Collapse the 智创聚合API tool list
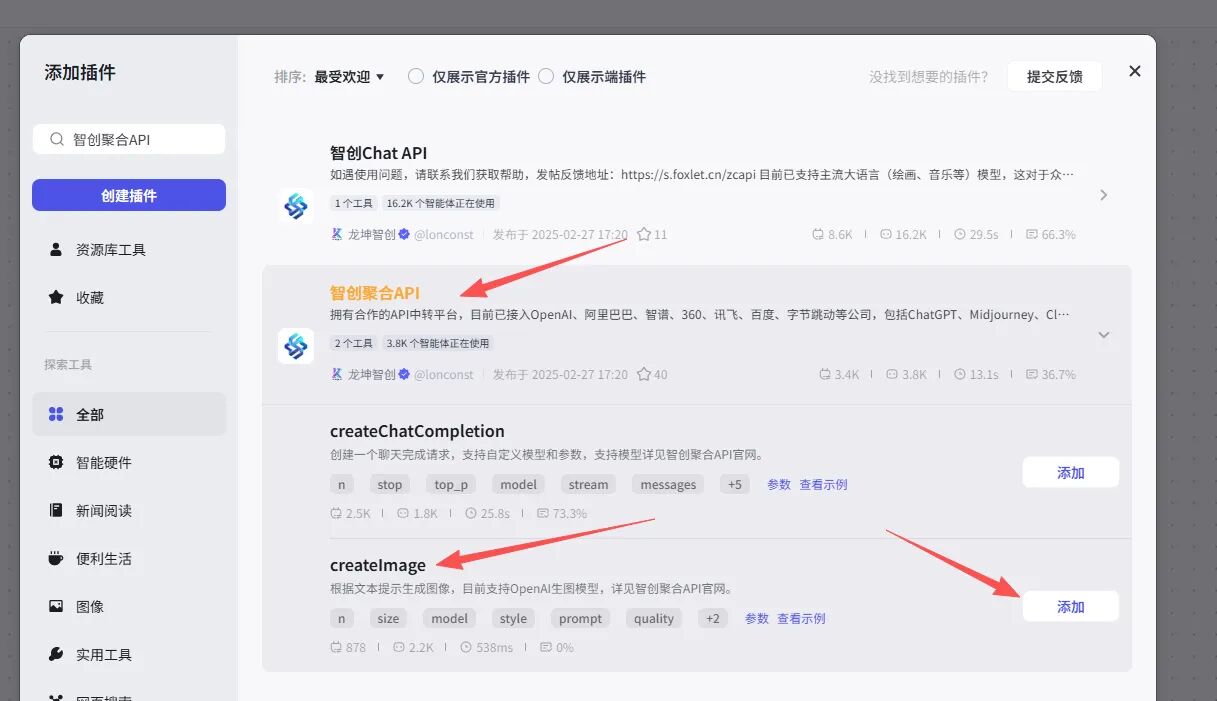 [1103, 336]
